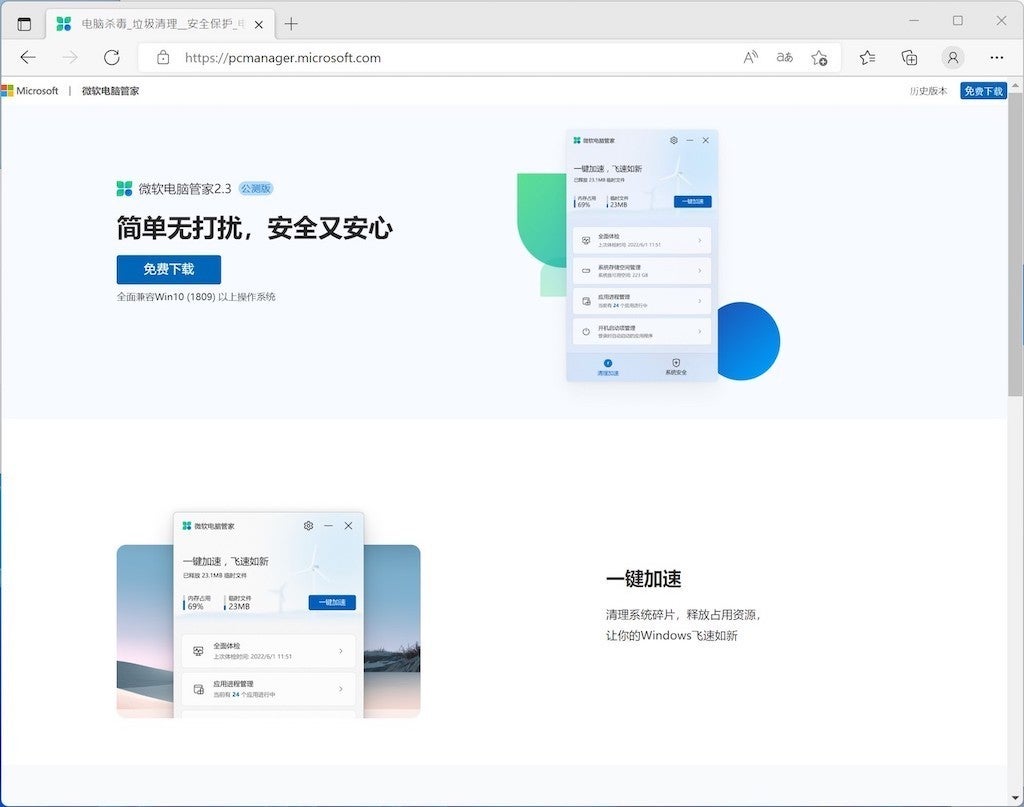Image resolution: width=1024 pixels, height=807 pixels.
Task: Click the page vertical scrollbar thumb
Action: point(1016,245)
